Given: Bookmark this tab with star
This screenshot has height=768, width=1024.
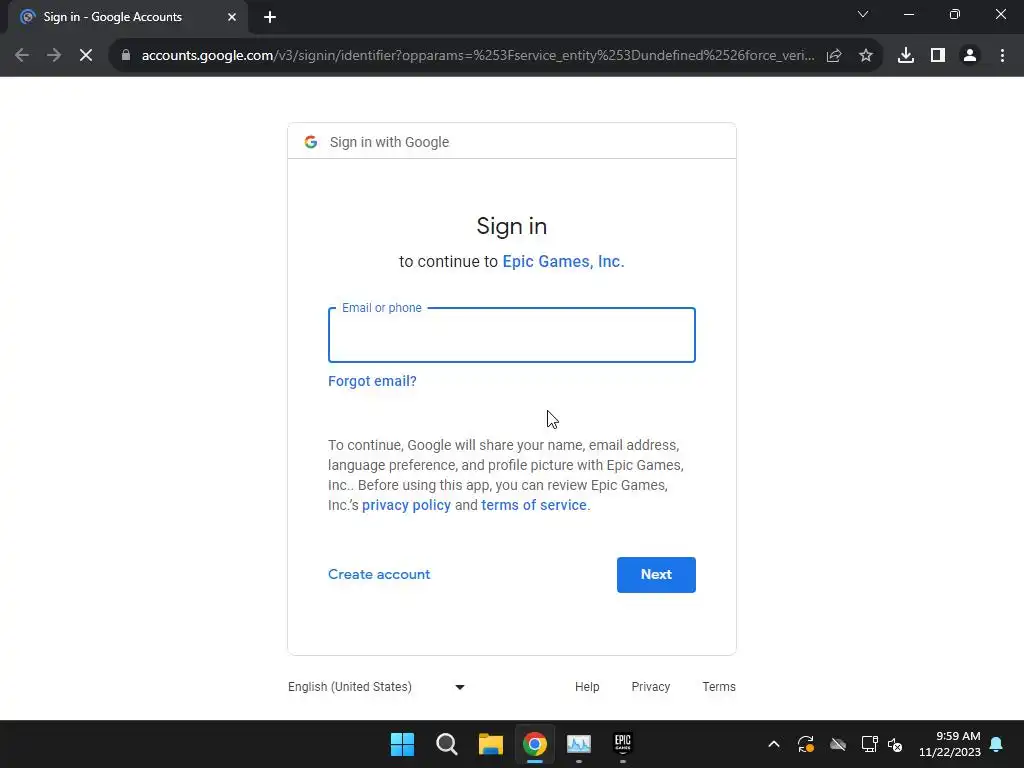Looking at the screenshot, I should pyautogui.click(x=866, y=56).
